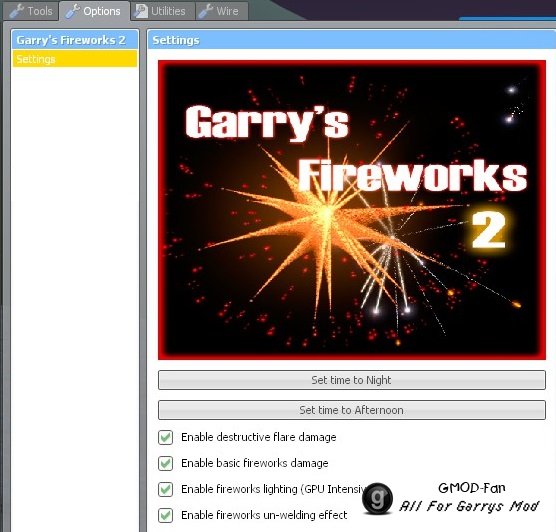This screenshot has height=532, width=556.
Task: Click the Garry's Fireworks 2 banner image
Action: click(352, 210)
